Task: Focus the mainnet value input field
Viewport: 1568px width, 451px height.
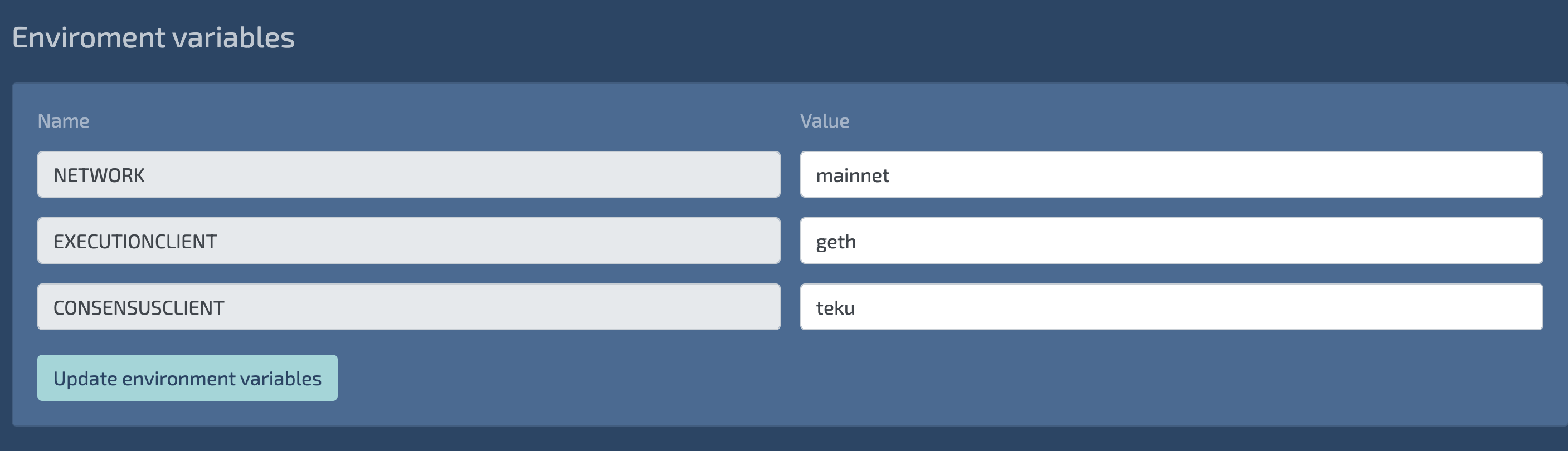Action: pos(1171,175)
